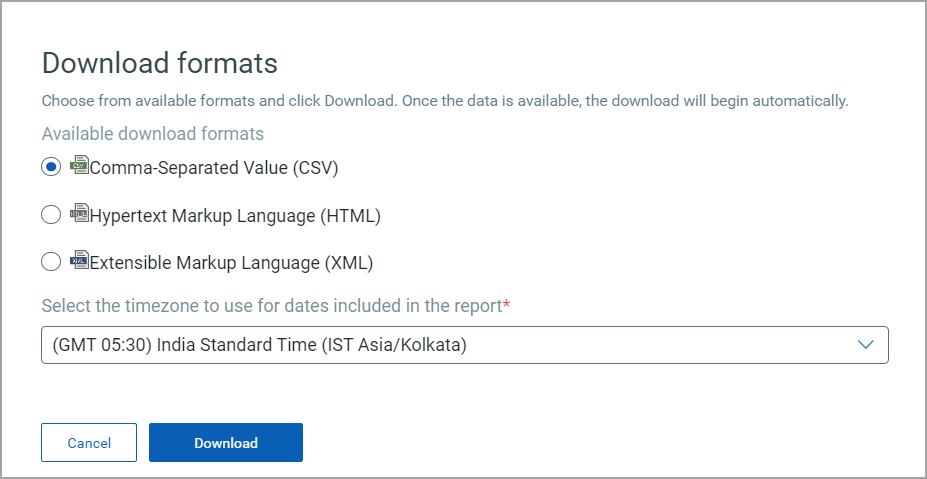Click the 'Once the data is available' sentence
Image resolution: width=927 pixels, height=479 pixels.
click(625, 101)
